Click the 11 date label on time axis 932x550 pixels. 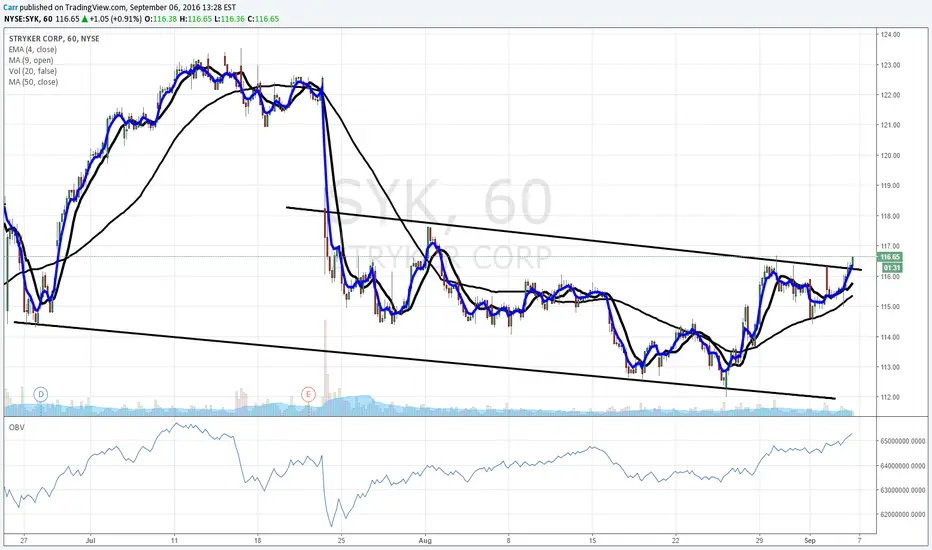(x=174, y=540)
